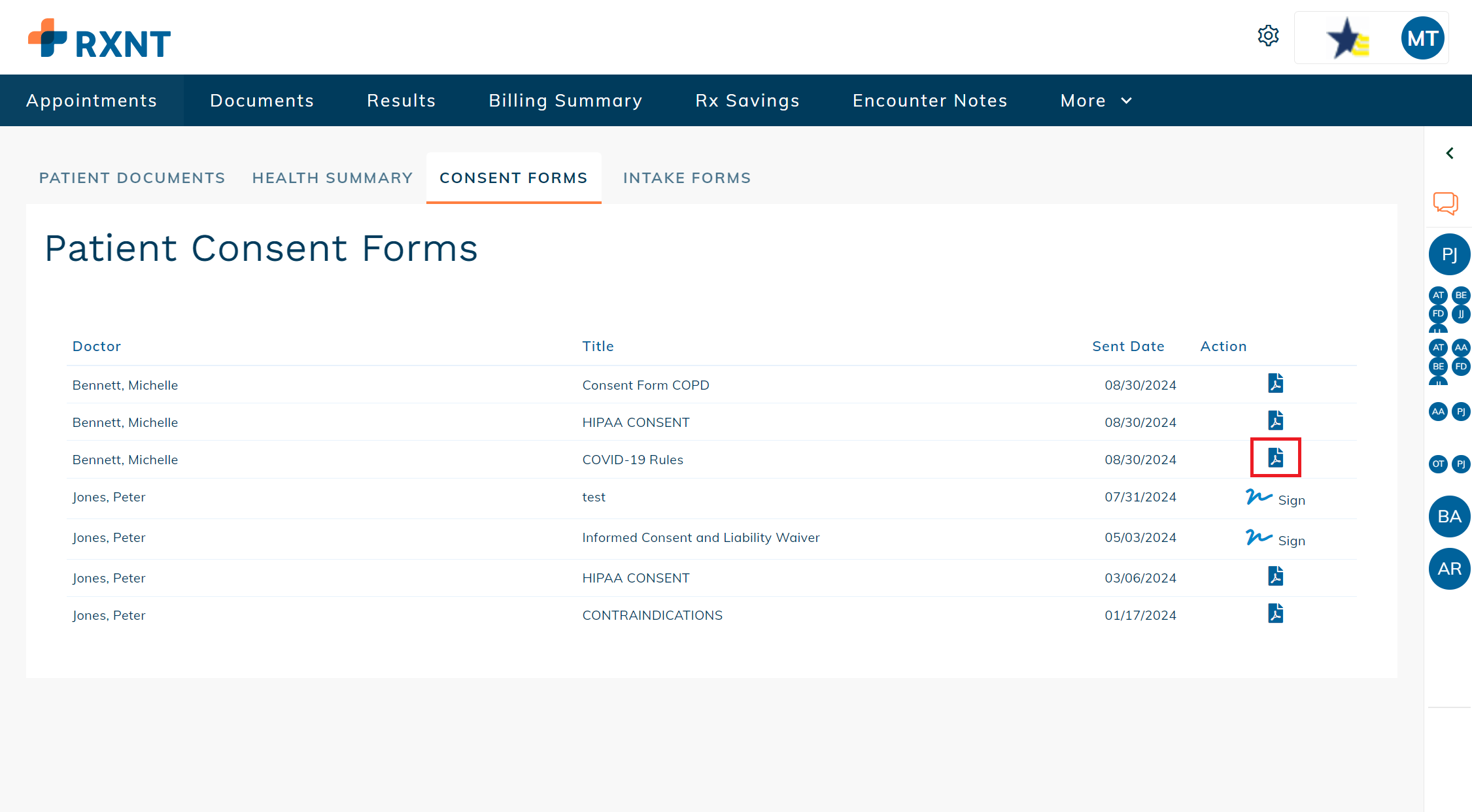The image size is (1472, 812).
Task: Collapse the chat sidebar with the chevron
Action: [x=1450, y=153]
